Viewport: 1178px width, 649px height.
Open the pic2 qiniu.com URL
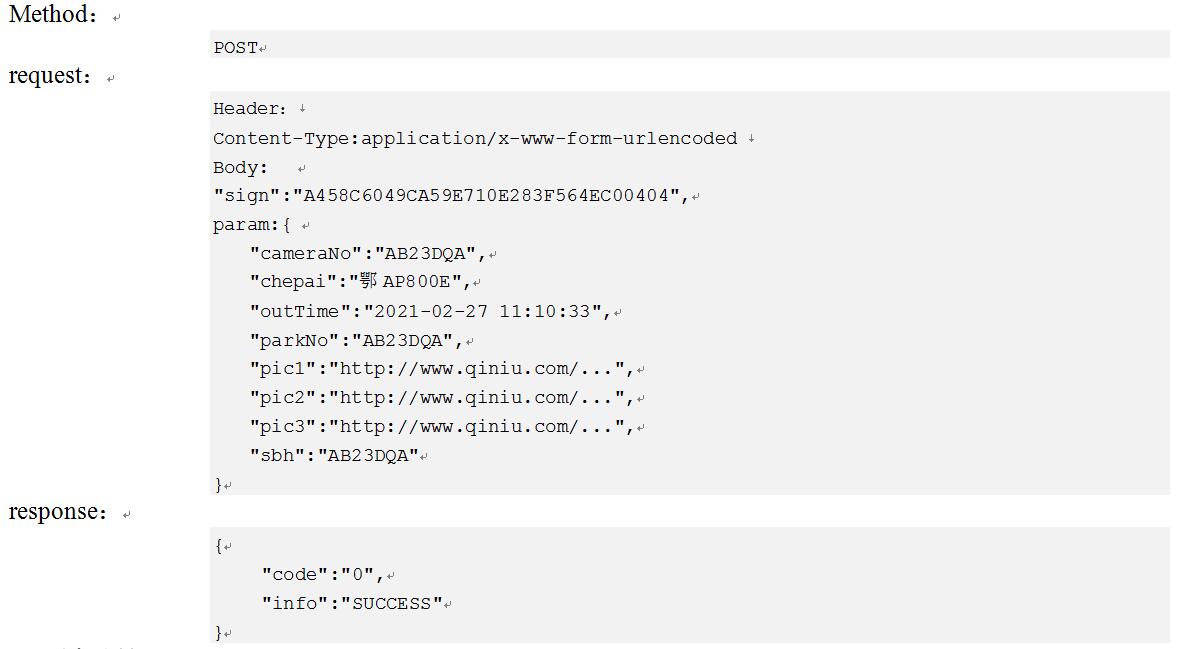477,398
